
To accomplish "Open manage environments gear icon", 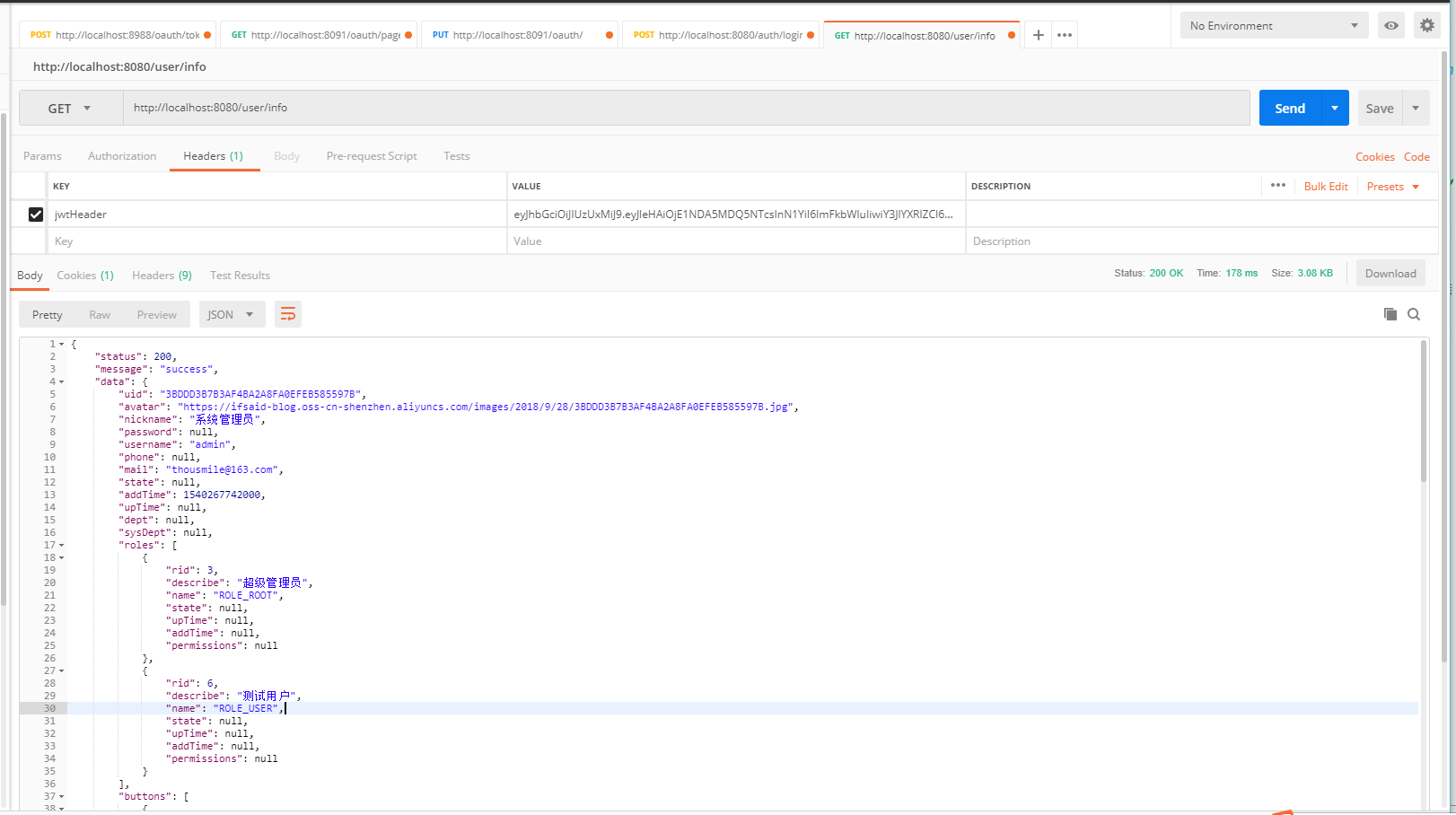I will click(x=1427, y=25).
